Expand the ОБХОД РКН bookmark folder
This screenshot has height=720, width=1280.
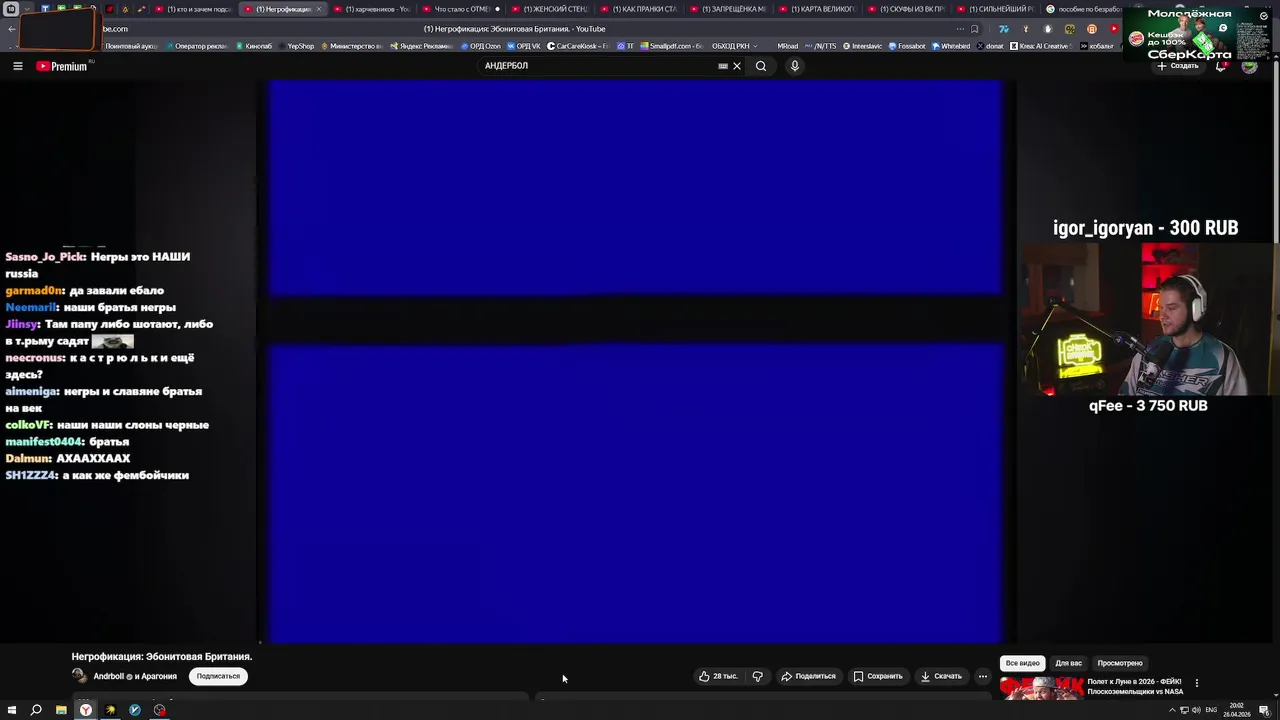click(734, 46)
